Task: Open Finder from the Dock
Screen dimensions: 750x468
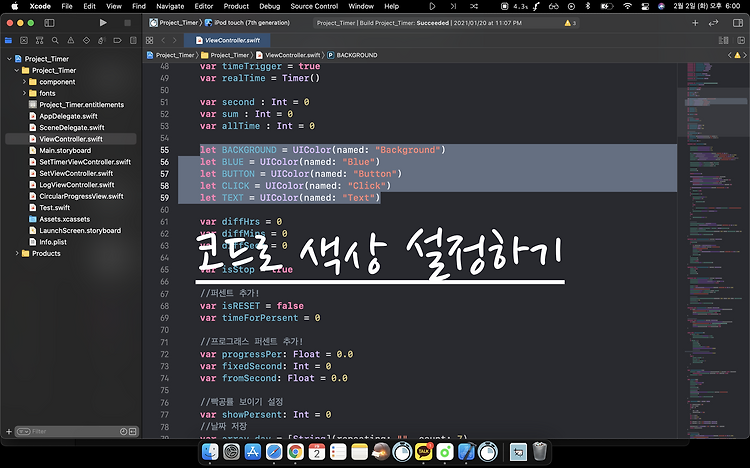Action: click(210, 452)
